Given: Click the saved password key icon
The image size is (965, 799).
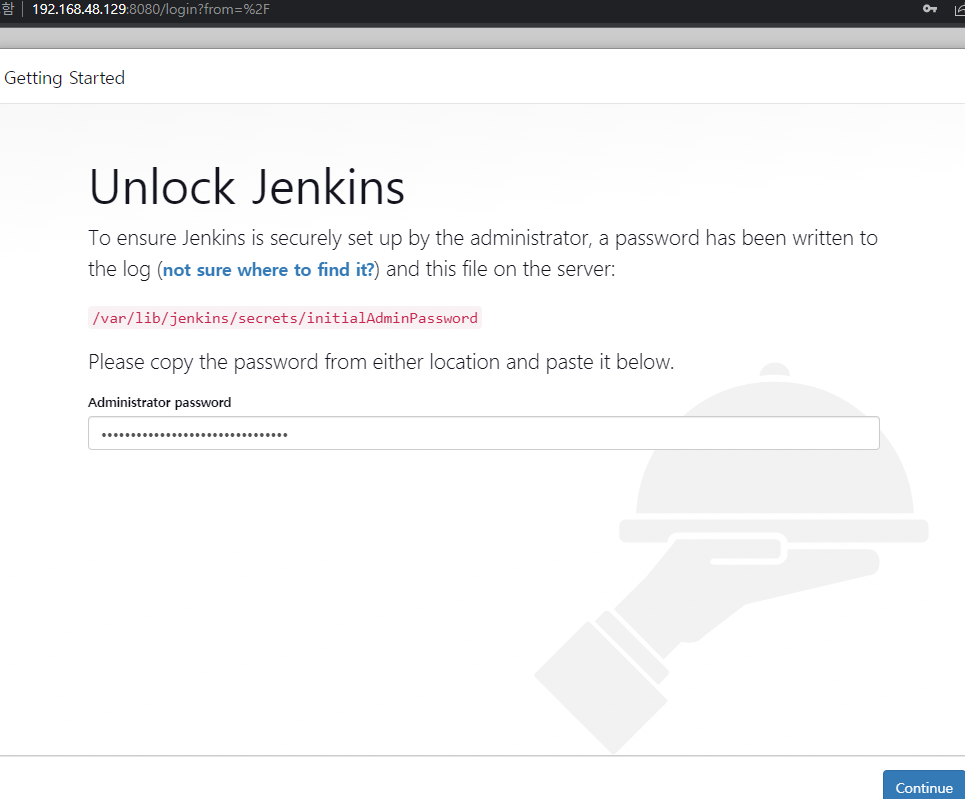Looking at the screenshot, I should [x=929, y=9].
